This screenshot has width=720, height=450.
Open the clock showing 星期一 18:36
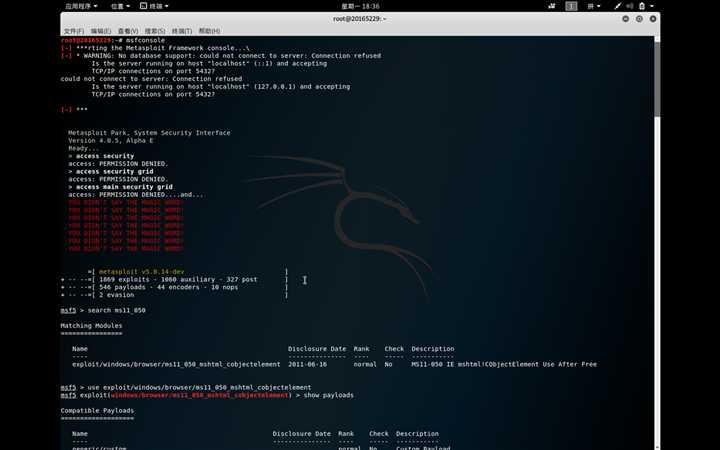360,6
